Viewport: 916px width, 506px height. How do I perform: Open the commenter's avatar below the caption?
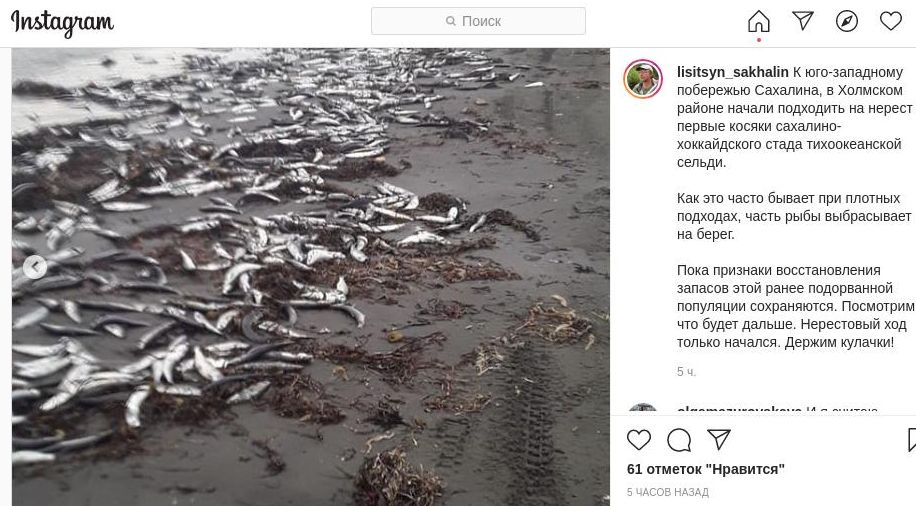click(x=643, y=410)
